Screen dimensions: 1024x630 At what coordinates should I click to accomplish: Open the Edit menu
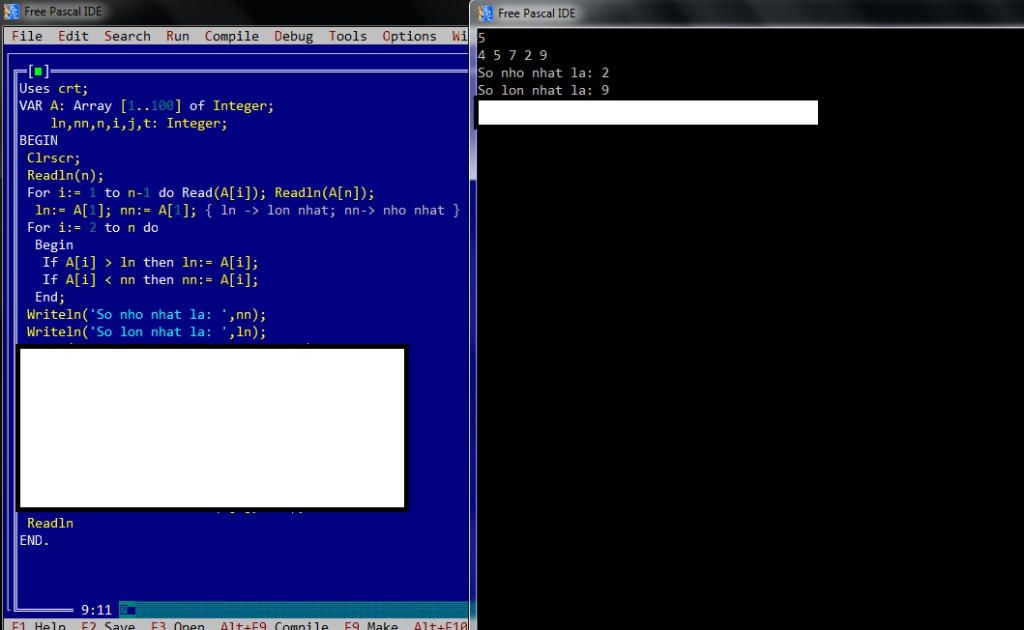[73, 36]
